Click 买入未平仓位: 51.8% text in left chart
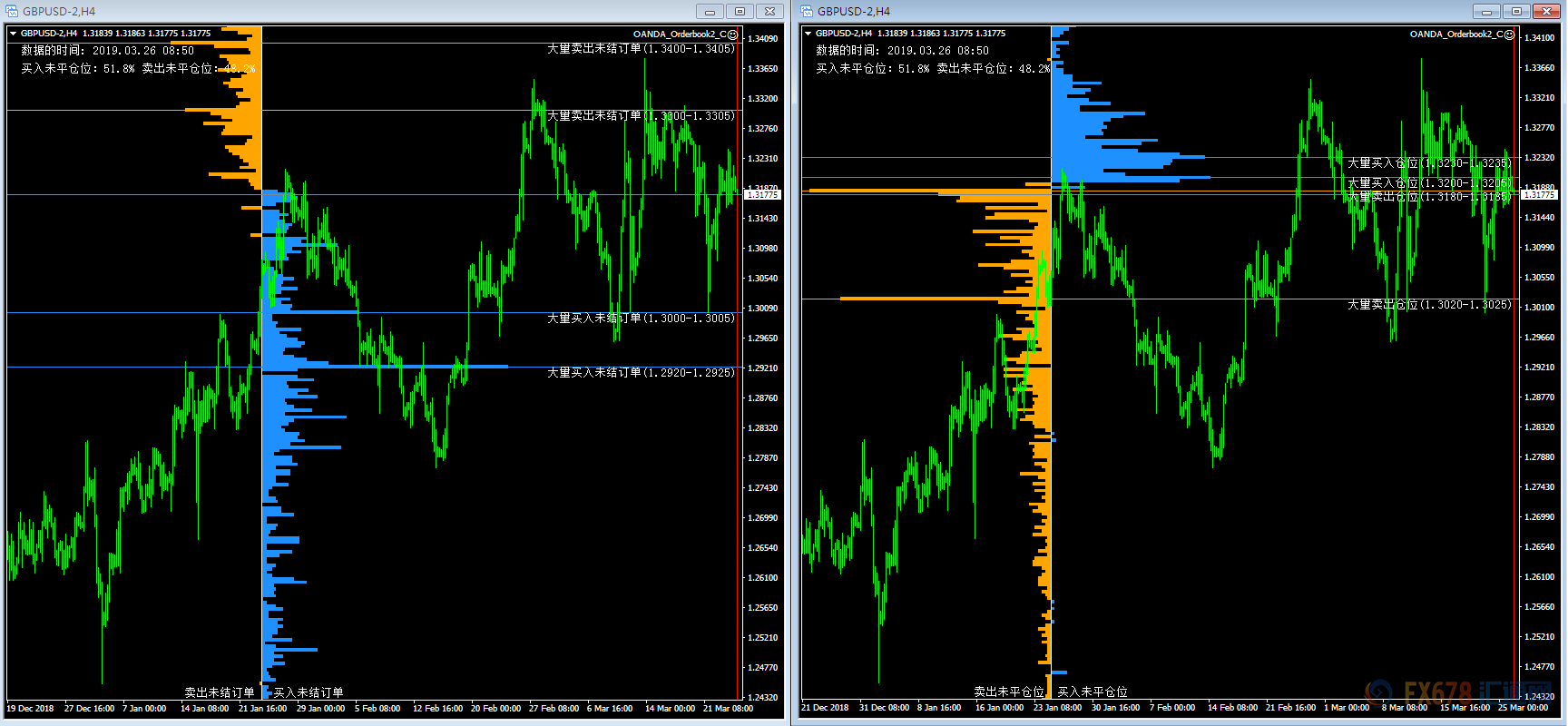 pos(78,68)
